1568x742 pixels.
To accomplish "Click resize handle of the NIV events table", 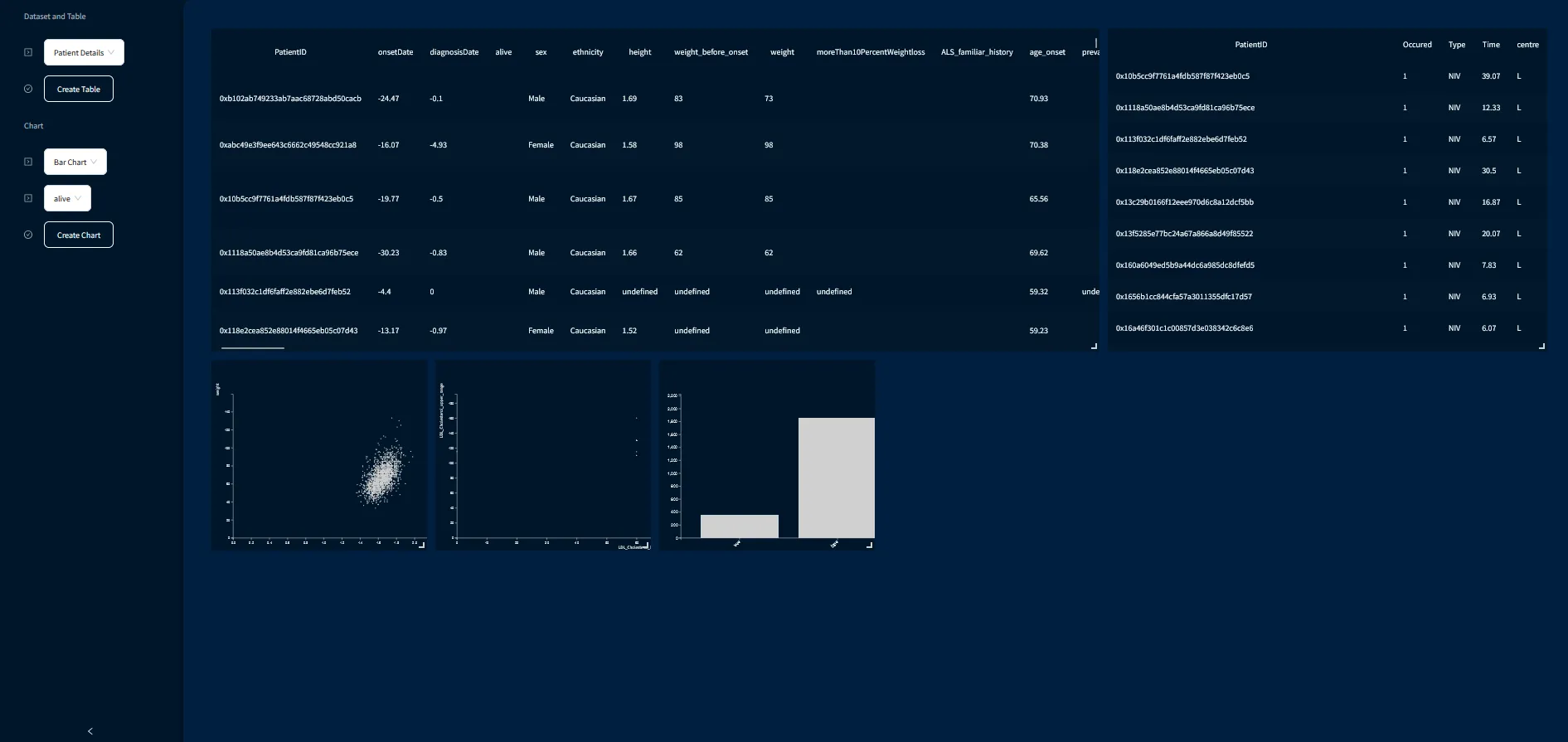I will coord(1541,346).
